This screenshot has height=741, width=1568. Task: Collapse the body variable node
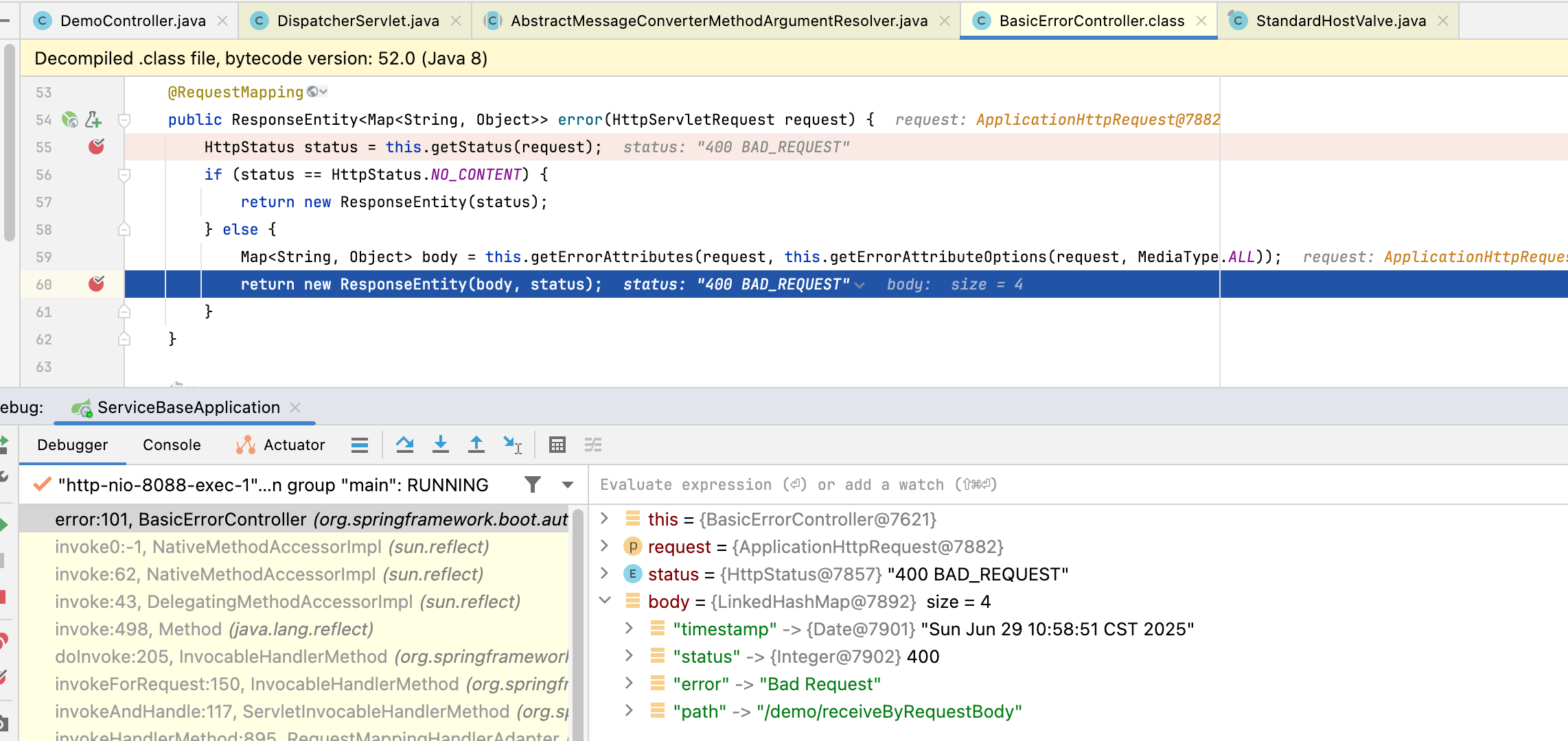tap(605, 601)
